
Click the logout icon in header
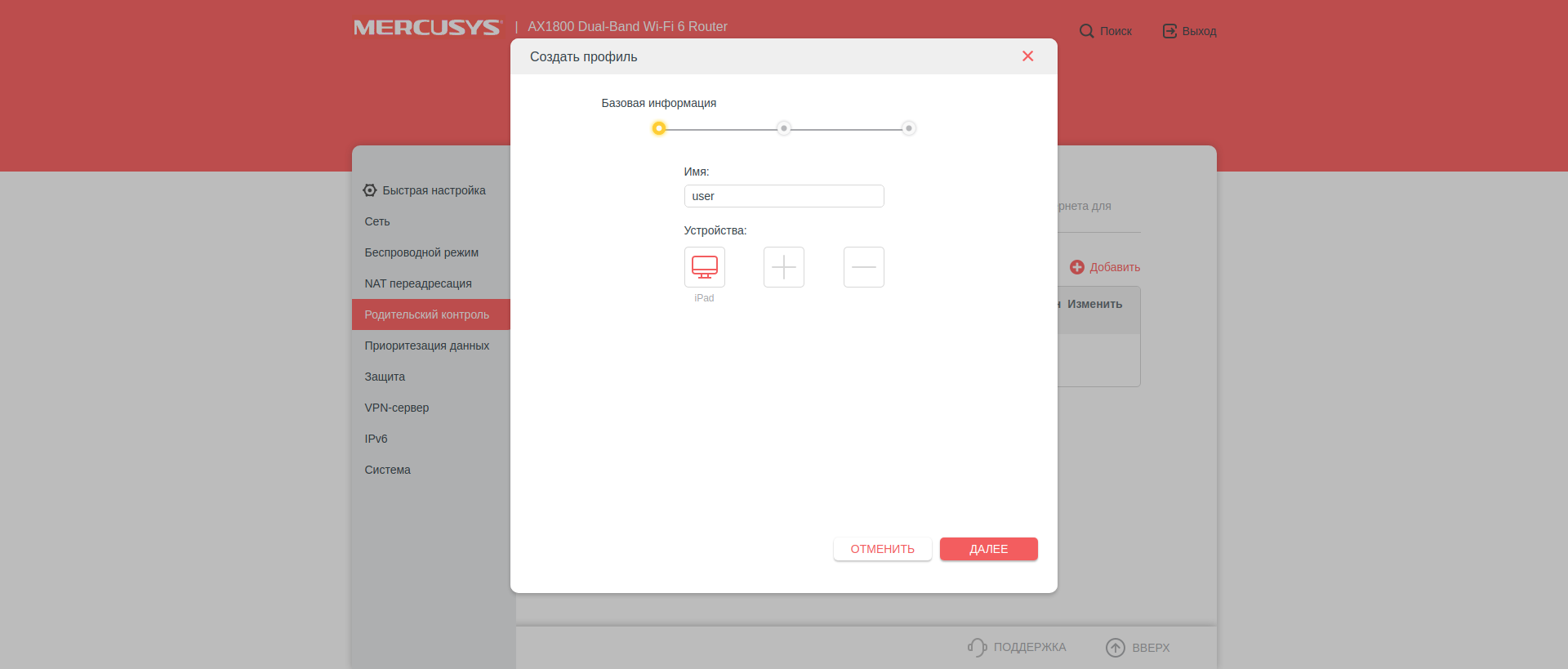(x=1169, y=31)
